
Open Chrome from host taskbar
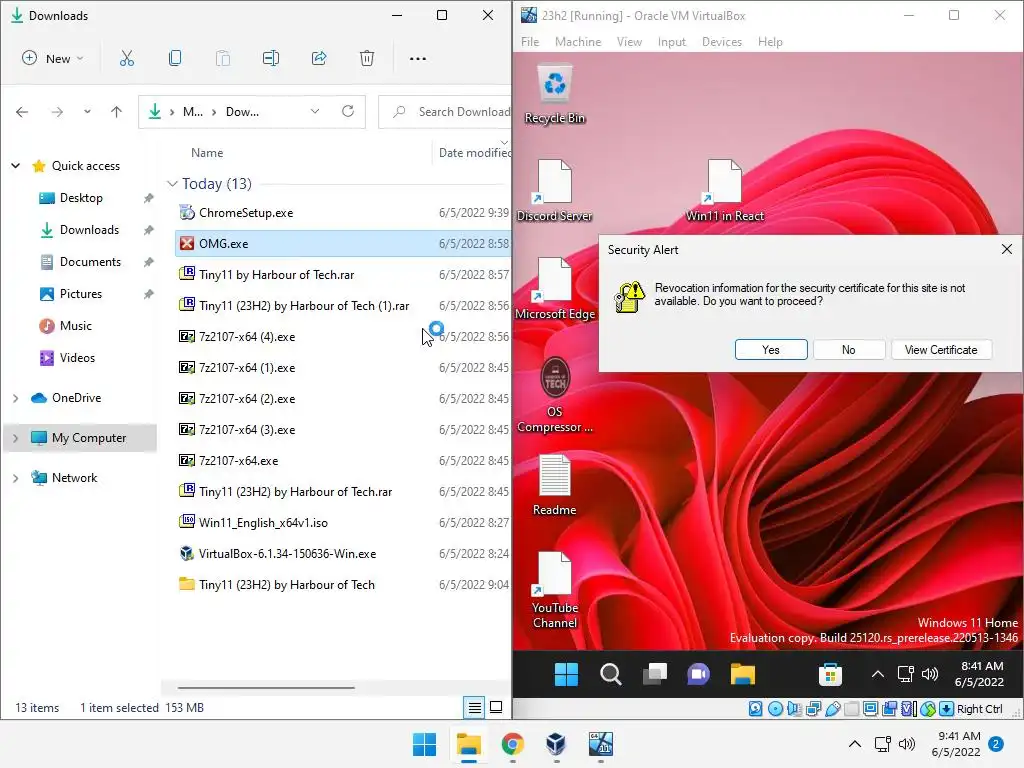513,744
